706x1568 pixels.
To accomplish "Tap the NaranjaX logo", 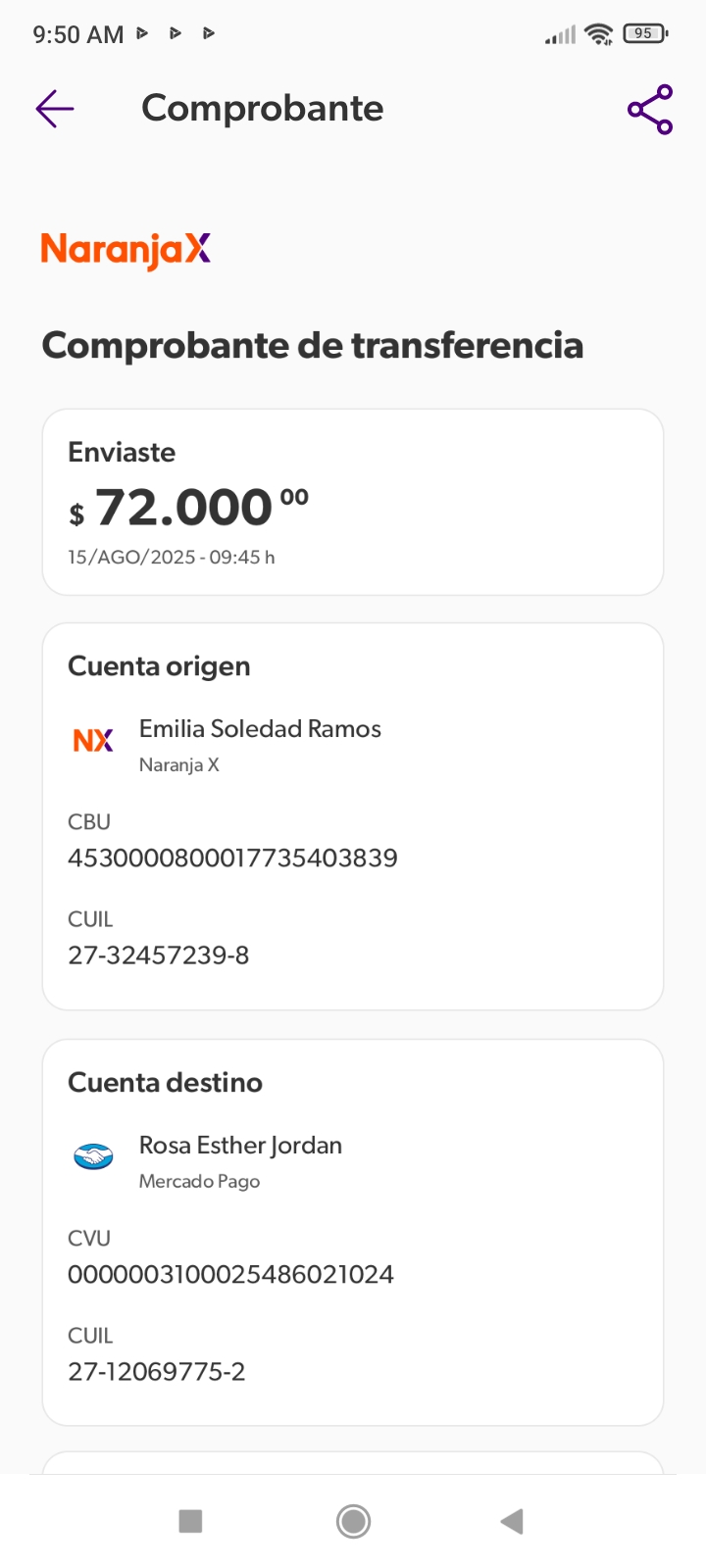I will pyautogui.click(x=126, y=250).
